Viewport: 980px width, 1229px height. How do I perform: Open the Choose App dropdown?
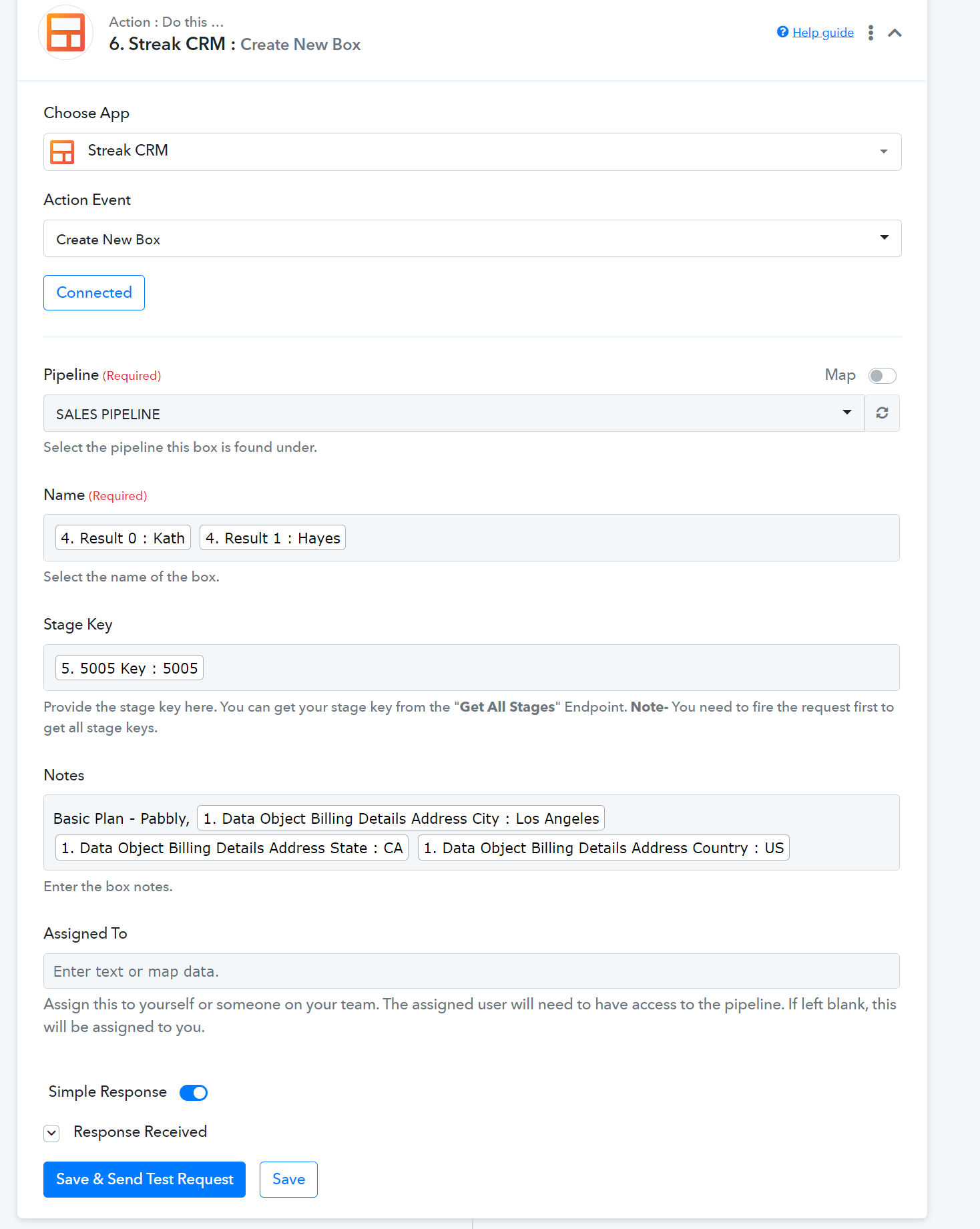coord(472,152)
